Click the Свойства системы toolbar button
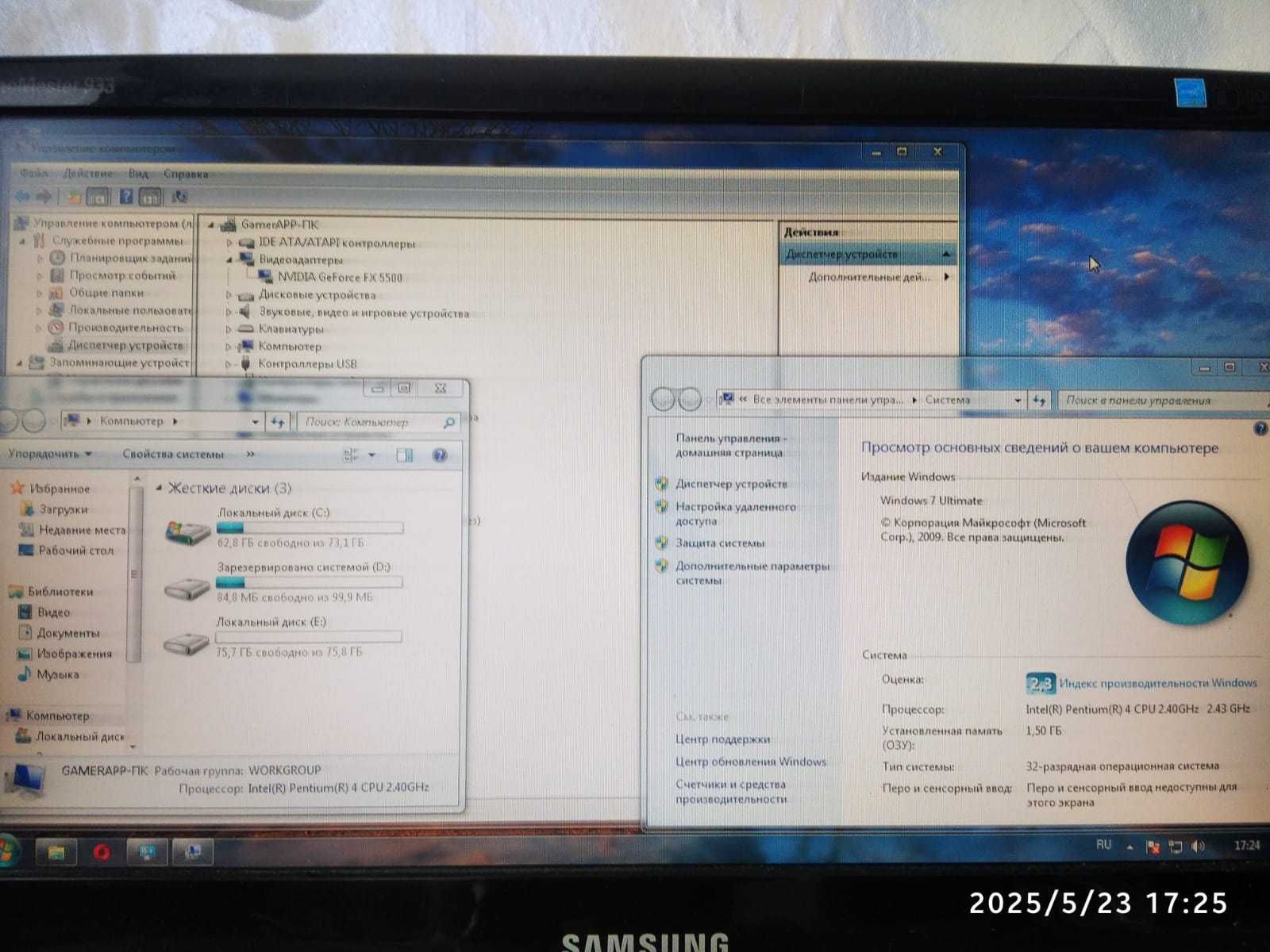Image resolution: width=1270 pixels, height=952 pixels. pos(173,455)
